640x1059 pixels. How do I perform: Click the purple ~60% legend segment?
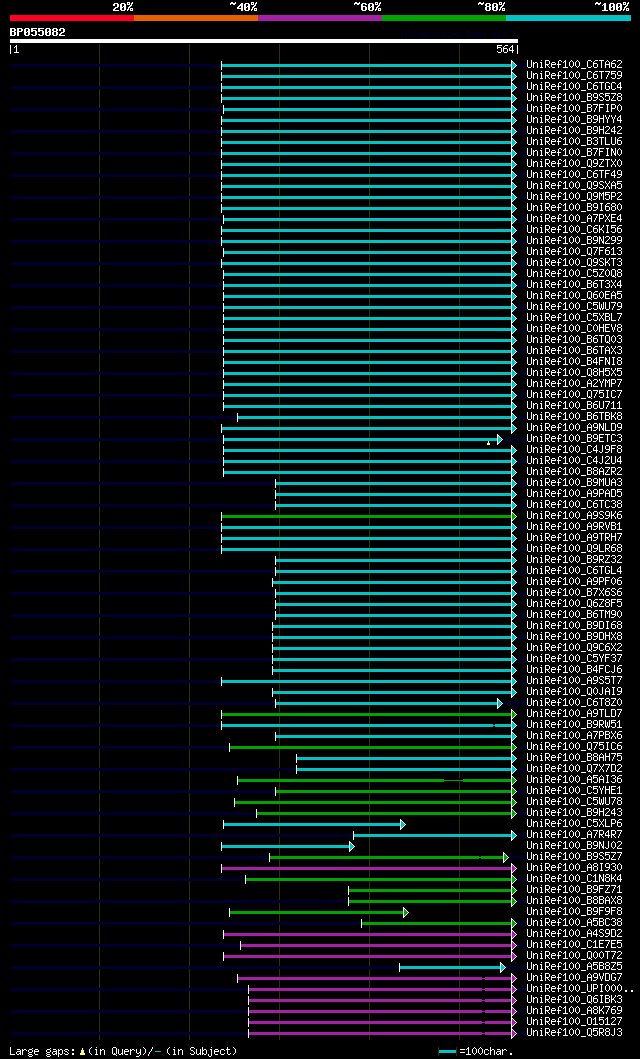pos(320,18)
